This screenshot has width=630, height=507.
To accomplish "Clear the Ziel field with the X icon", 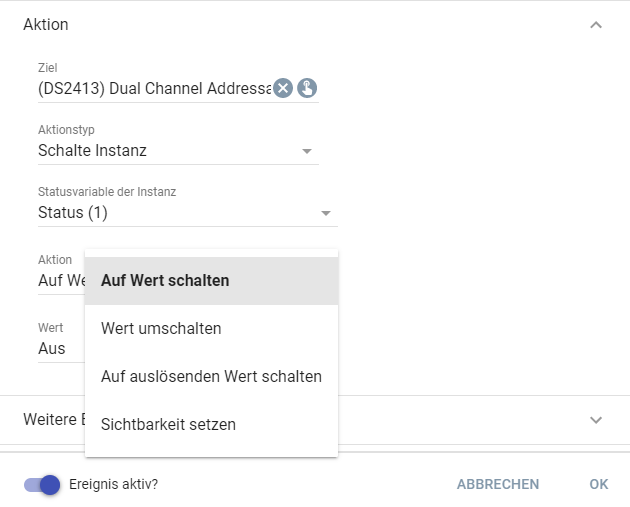I will pos(283,89).
